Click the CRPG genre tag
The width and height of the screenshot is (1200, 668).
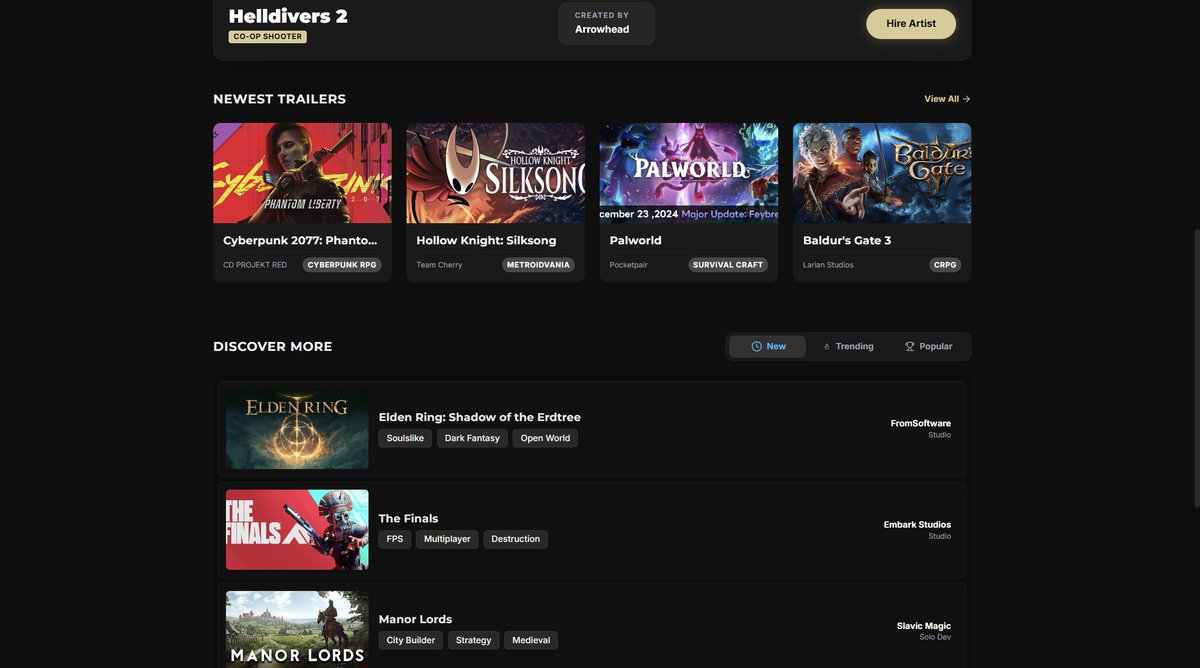[945, 265]
